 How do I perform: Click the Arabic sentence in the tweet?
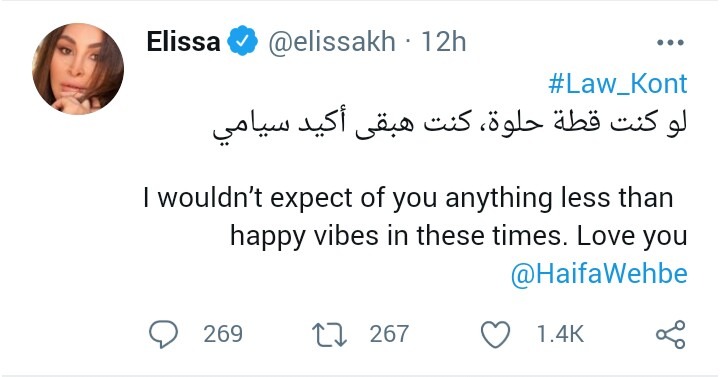[450, 125]
